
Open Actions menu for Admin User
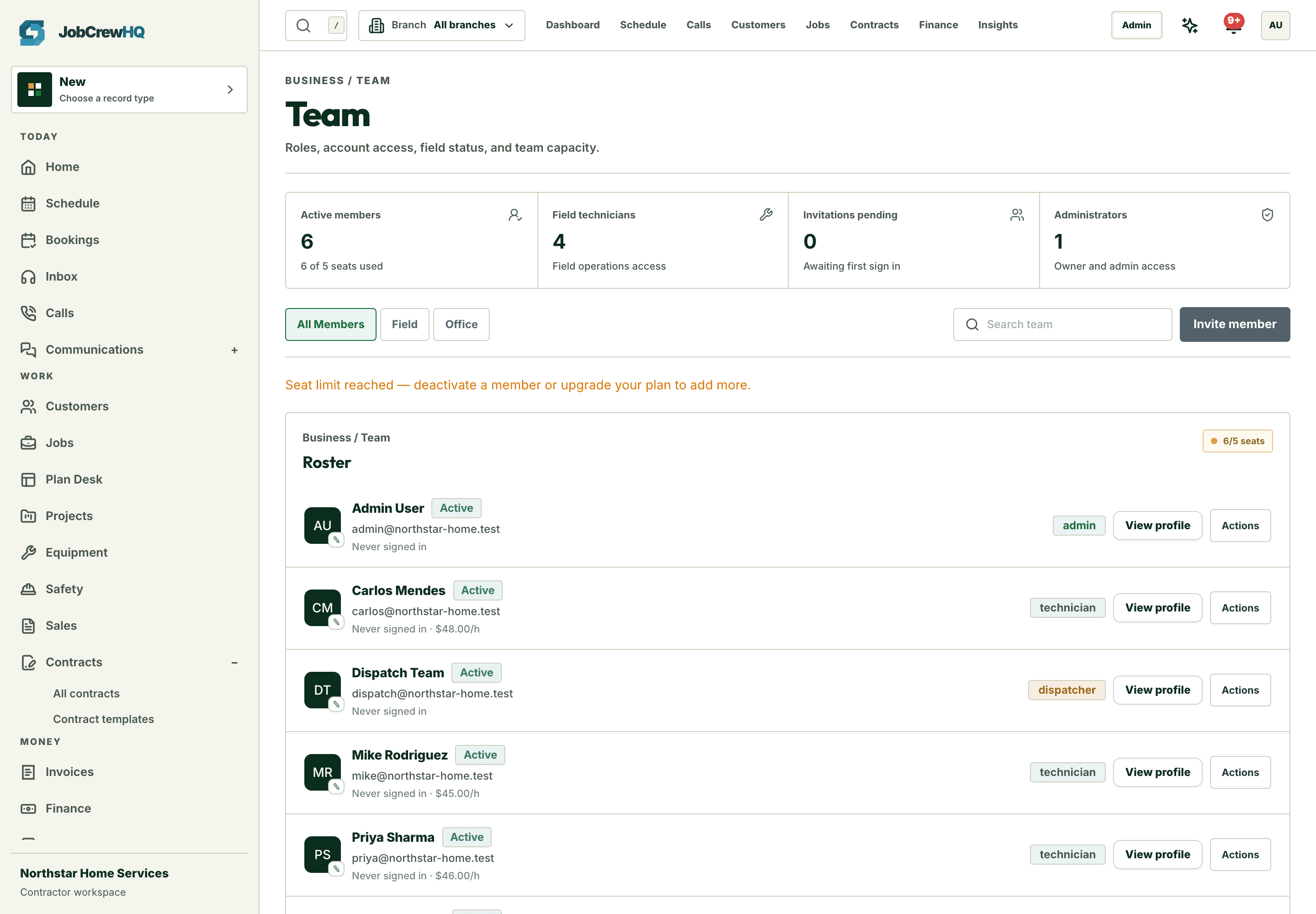click(x=1240, y=526)
